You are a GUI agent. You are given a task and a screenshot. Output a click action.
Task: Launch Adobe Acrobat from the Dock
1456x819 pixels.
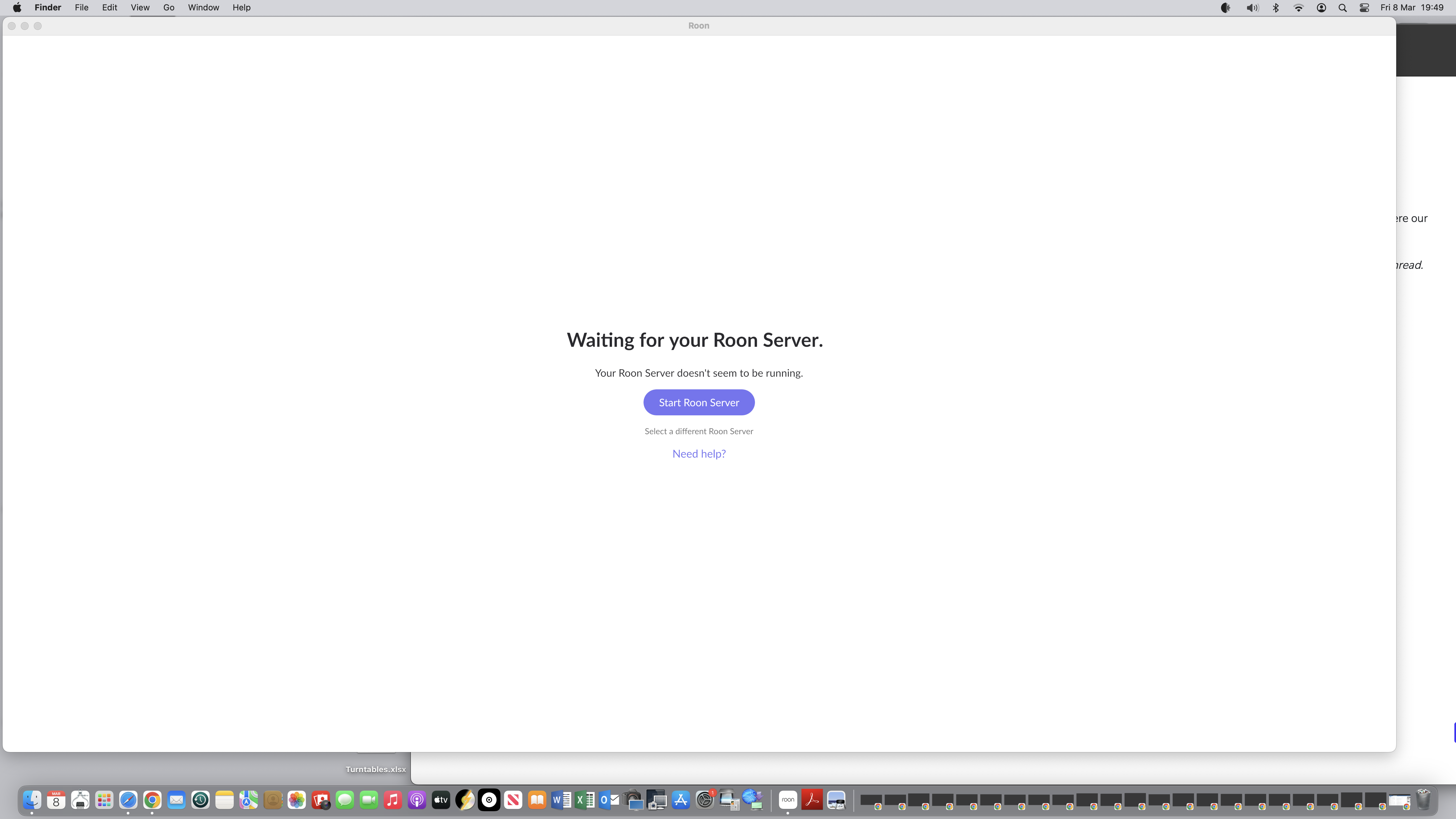click(x=812, y=800)
